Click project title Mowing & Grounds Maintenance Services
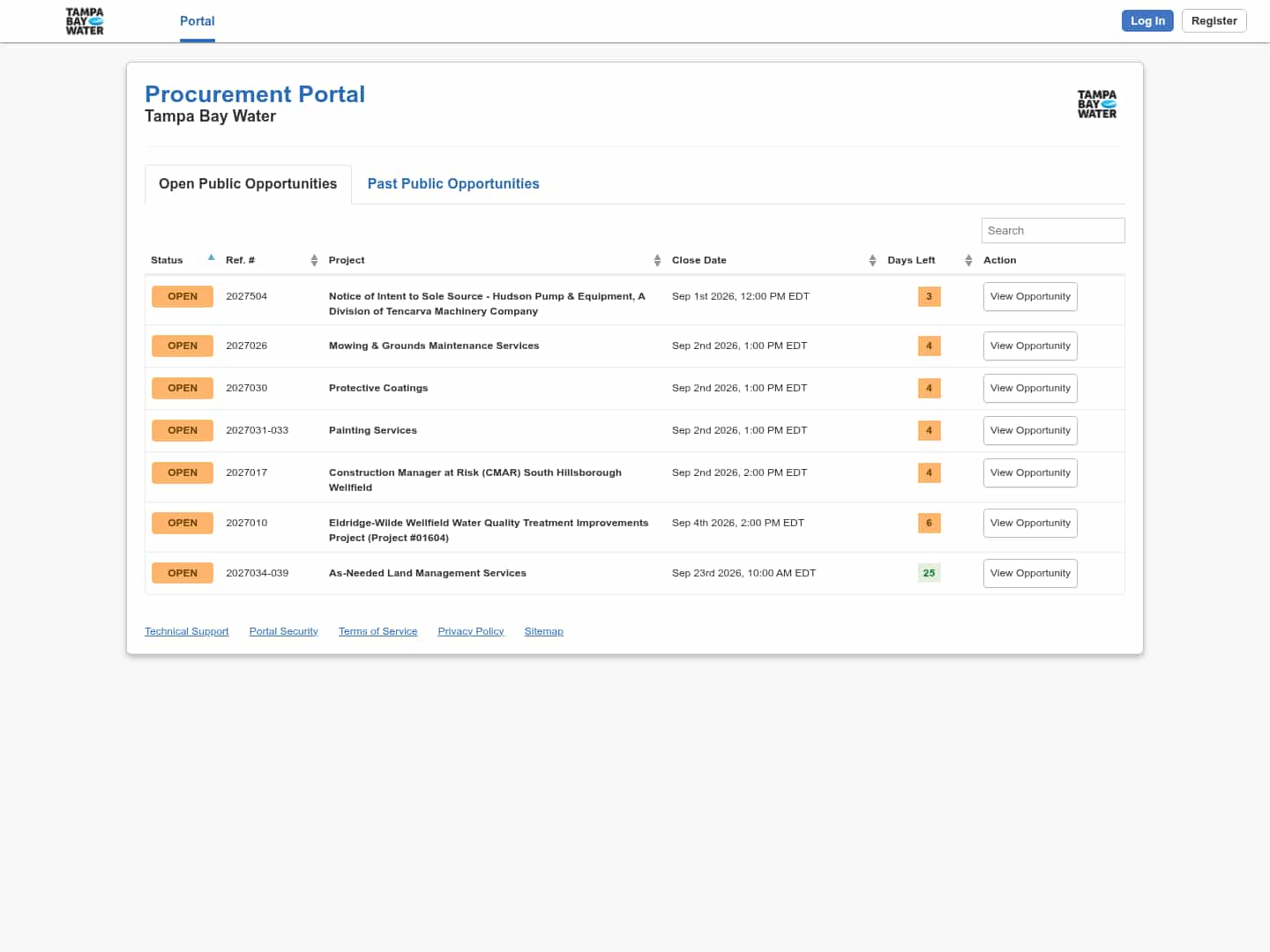Screen dimensions: 1270x952 [434, 346]
